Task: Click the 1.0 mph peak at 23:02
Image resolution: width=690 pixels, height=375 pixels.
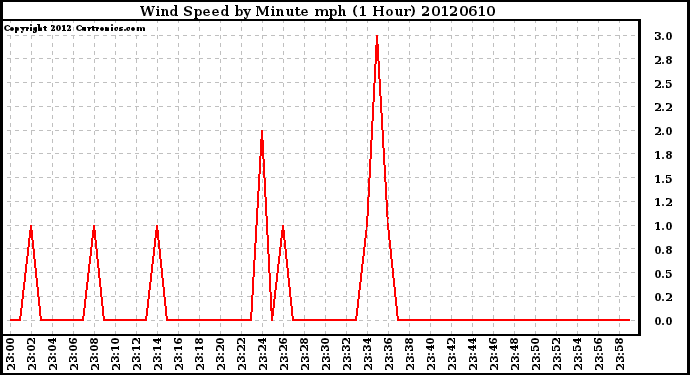Action: click(31, 227)
